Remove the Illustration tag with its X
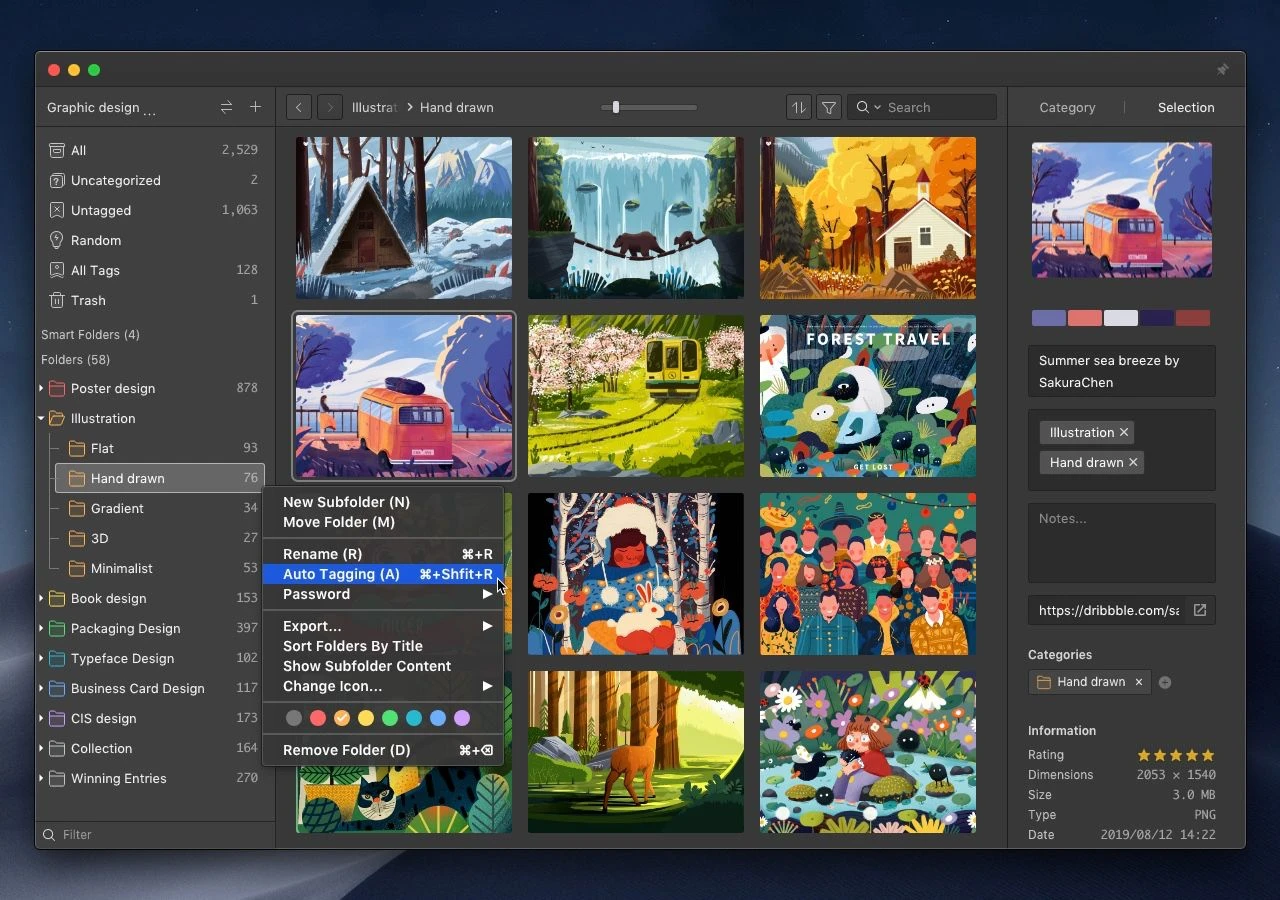The width and height of the screenshot is (1280, 900). [1123, 432]
